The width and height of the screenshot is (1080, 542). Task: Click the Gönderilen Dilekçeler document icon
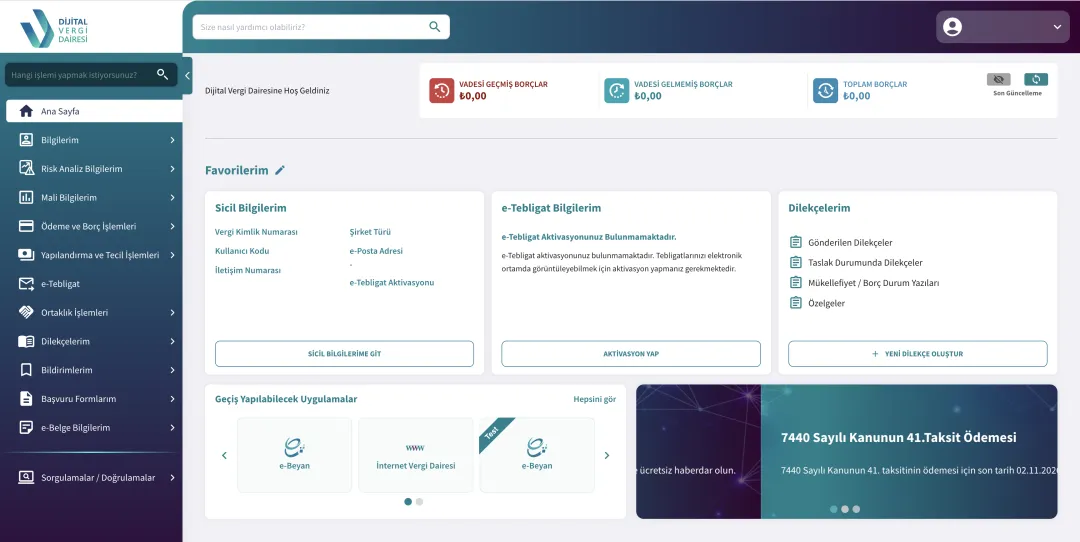[x=796, y=242]
